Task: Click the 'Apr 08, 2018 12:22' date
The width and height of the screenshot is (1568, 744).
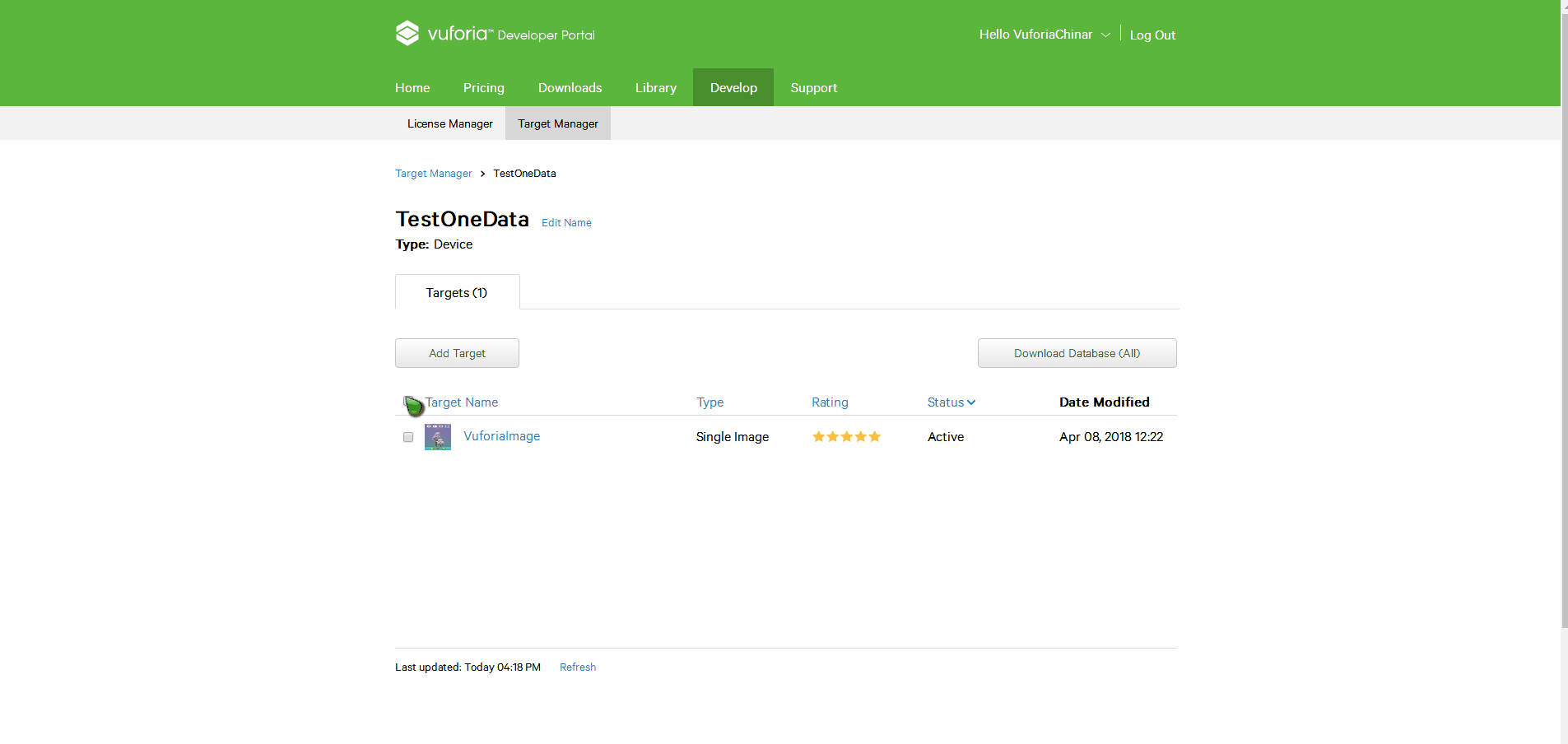Action: pos(1111,437)
